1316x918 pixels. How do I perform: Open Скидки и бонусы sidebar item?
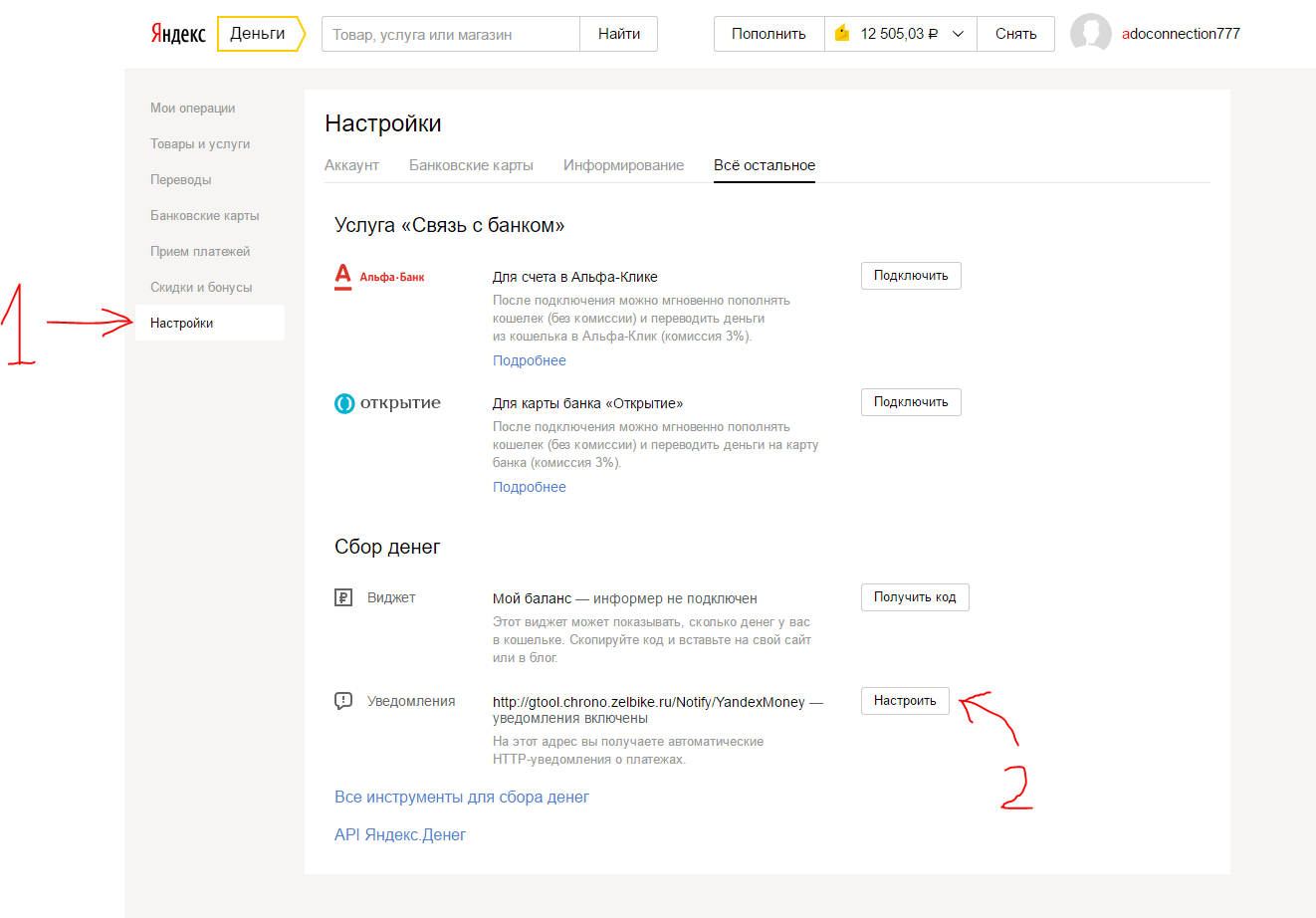click(x=201, y=287)
